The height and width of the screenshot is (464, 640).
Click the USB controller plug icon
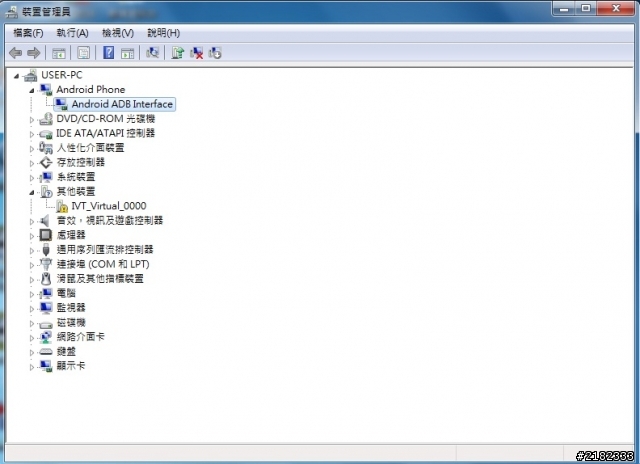46,250
